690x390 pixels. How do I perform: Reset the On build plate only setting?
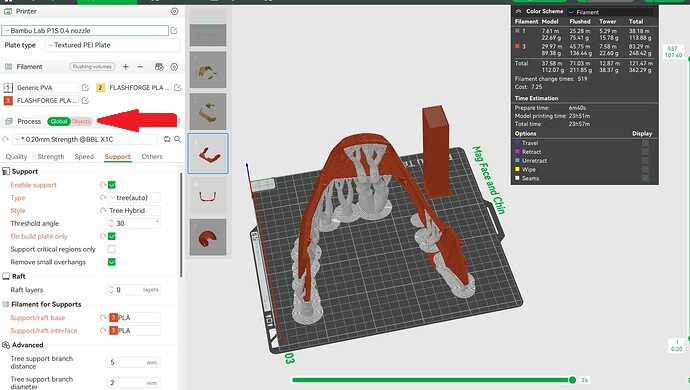pyautogui.click(x=103, y=236)
